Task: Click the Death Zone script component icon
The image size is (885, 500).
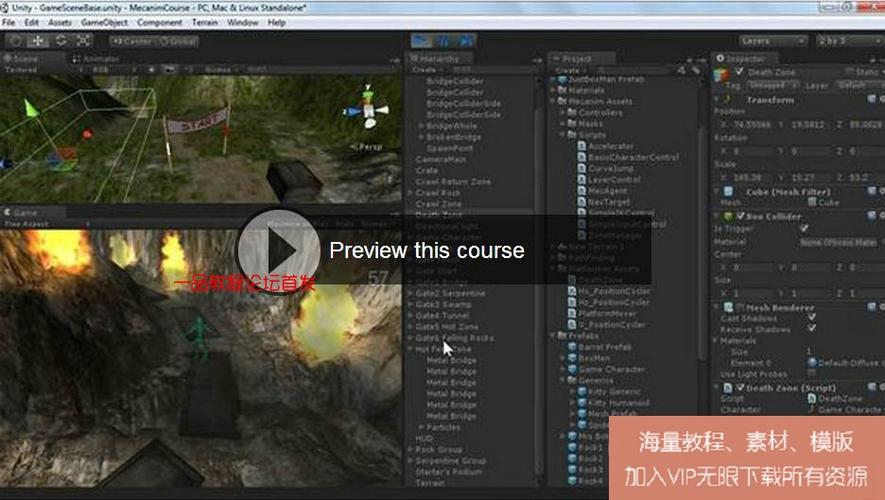Action: click(x=728, y=388)
